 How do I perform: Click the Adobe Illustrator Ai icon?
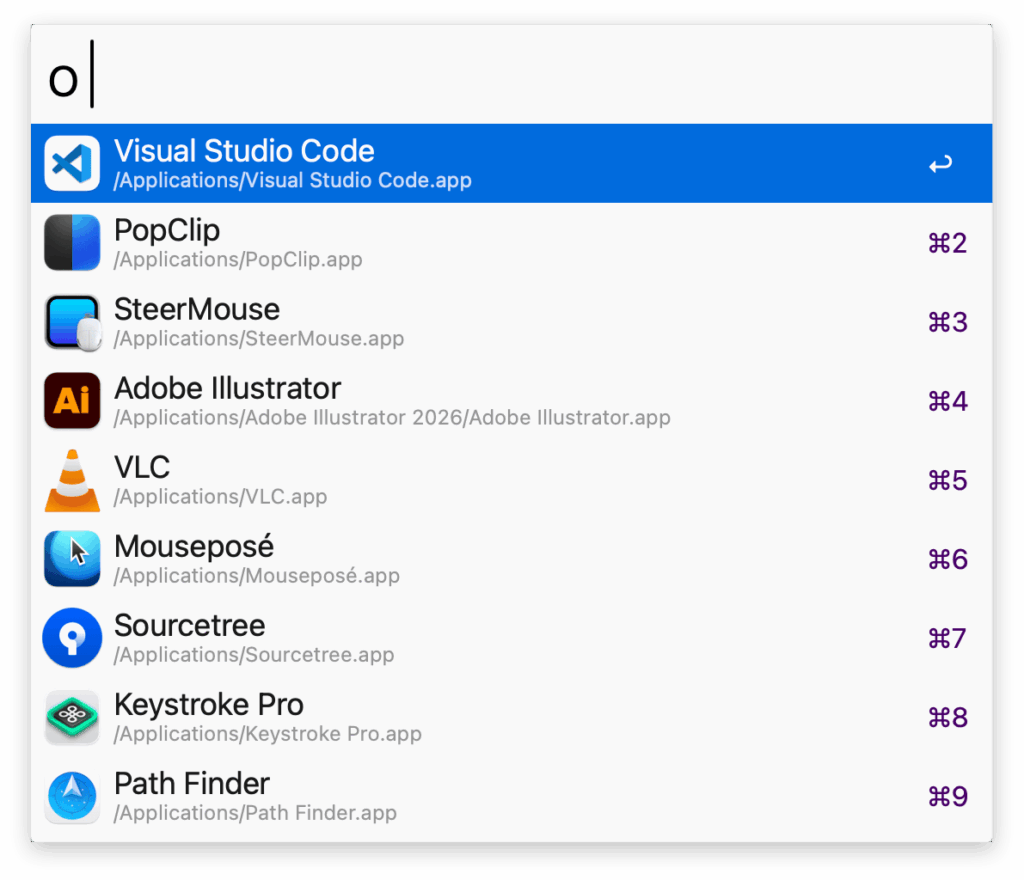[x=72, y=401]
